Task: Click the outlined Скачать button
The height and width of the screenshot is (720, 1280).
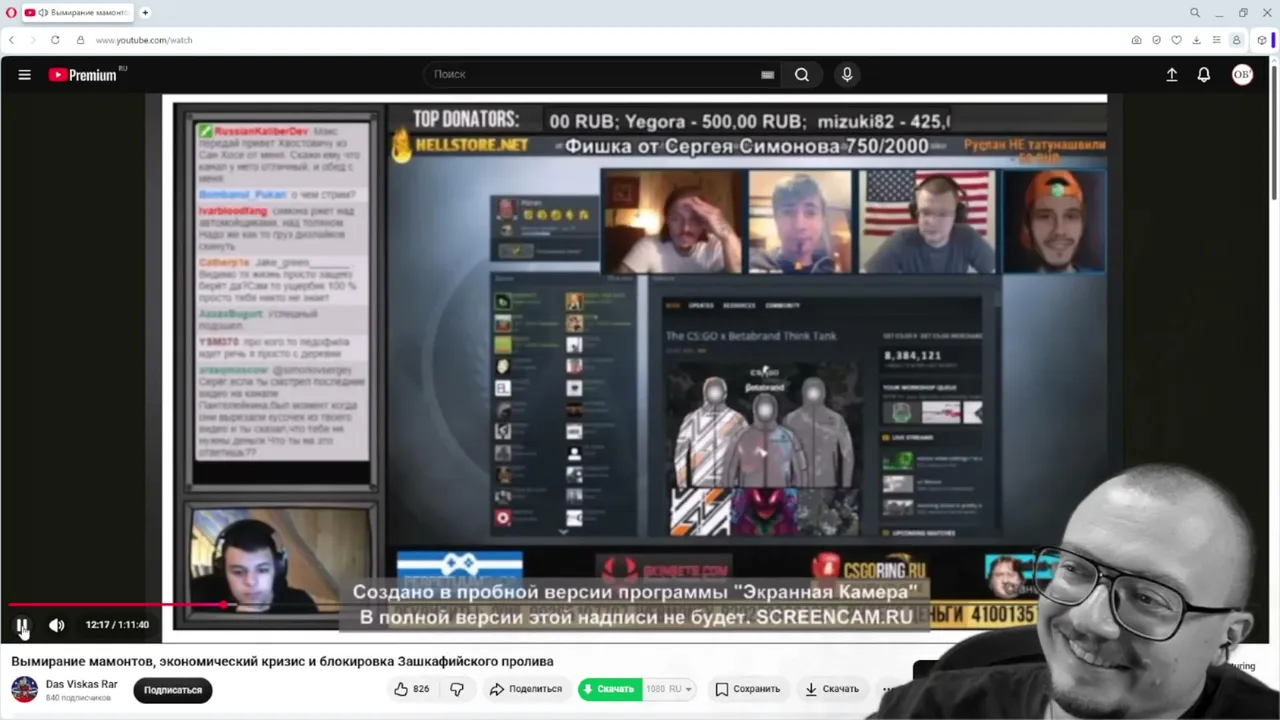Action: click(x=832, y=689)
